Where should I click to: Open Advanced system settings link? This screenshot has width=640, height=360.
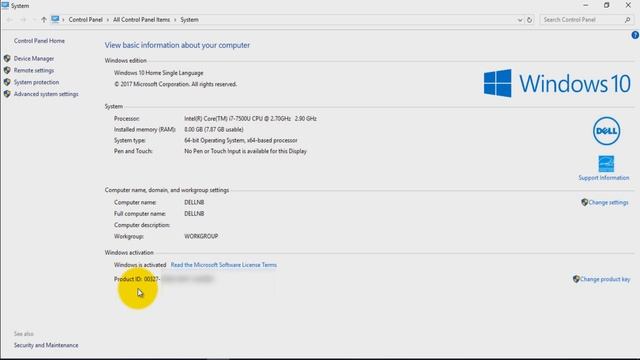[x=46, y=94]
